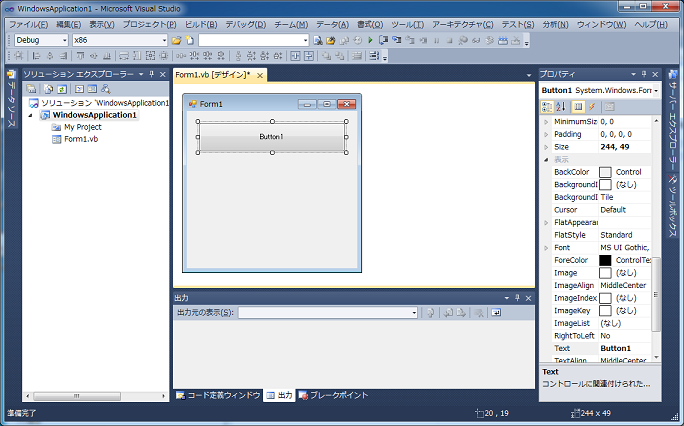Open the データ ソース side tab
This screenshot has width=684, height=426.
[11, 99]
